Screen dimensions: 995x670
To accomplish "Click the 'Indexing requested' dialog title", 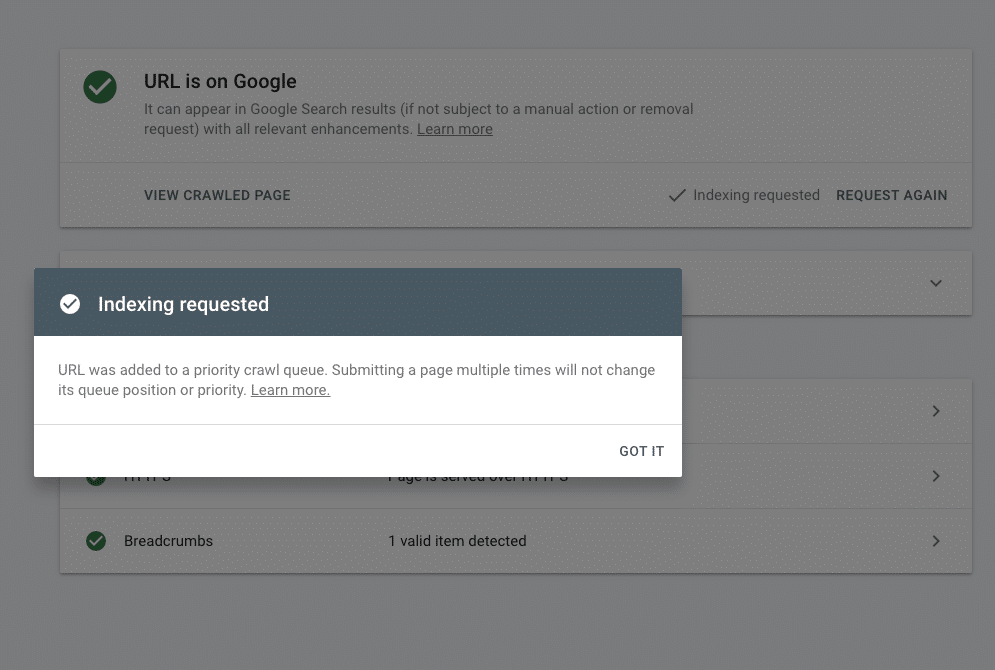I will [x=183, y=304].
